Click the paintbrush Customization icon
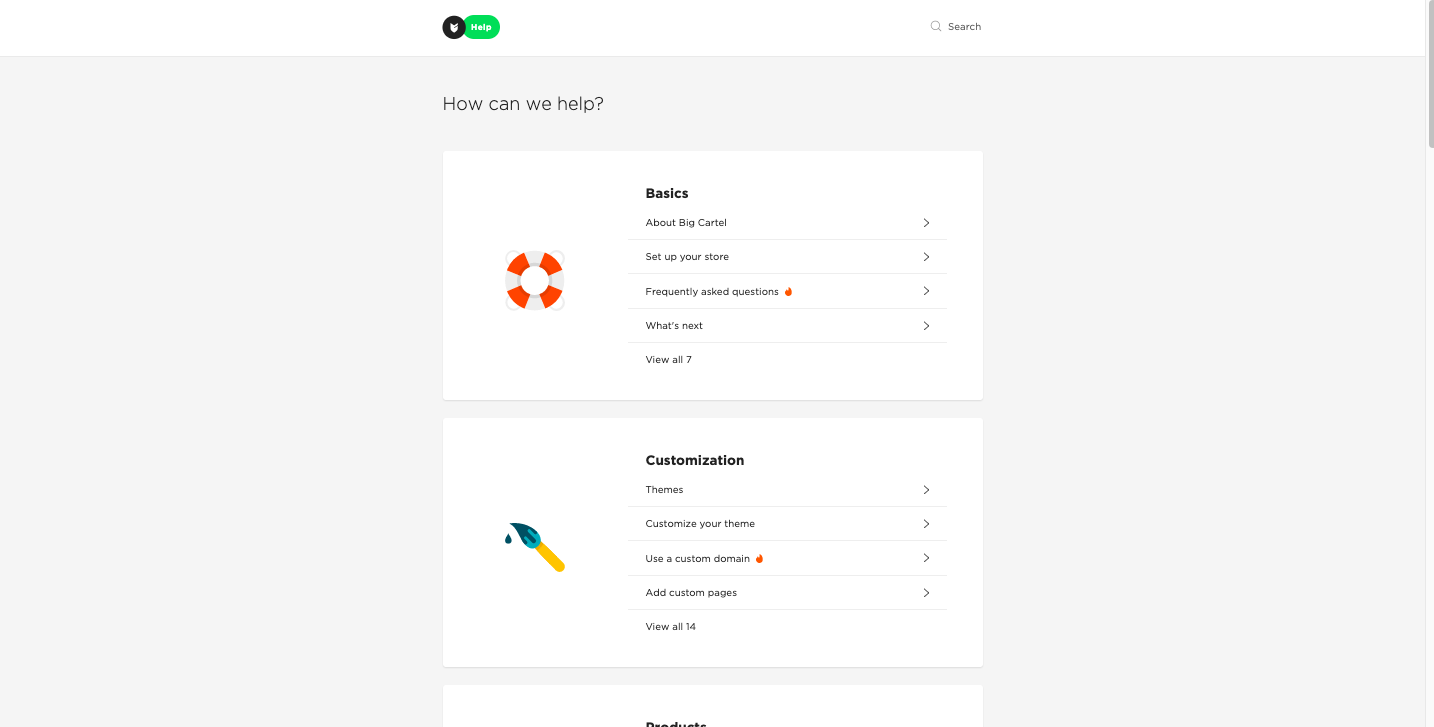 tap(536, 547)
